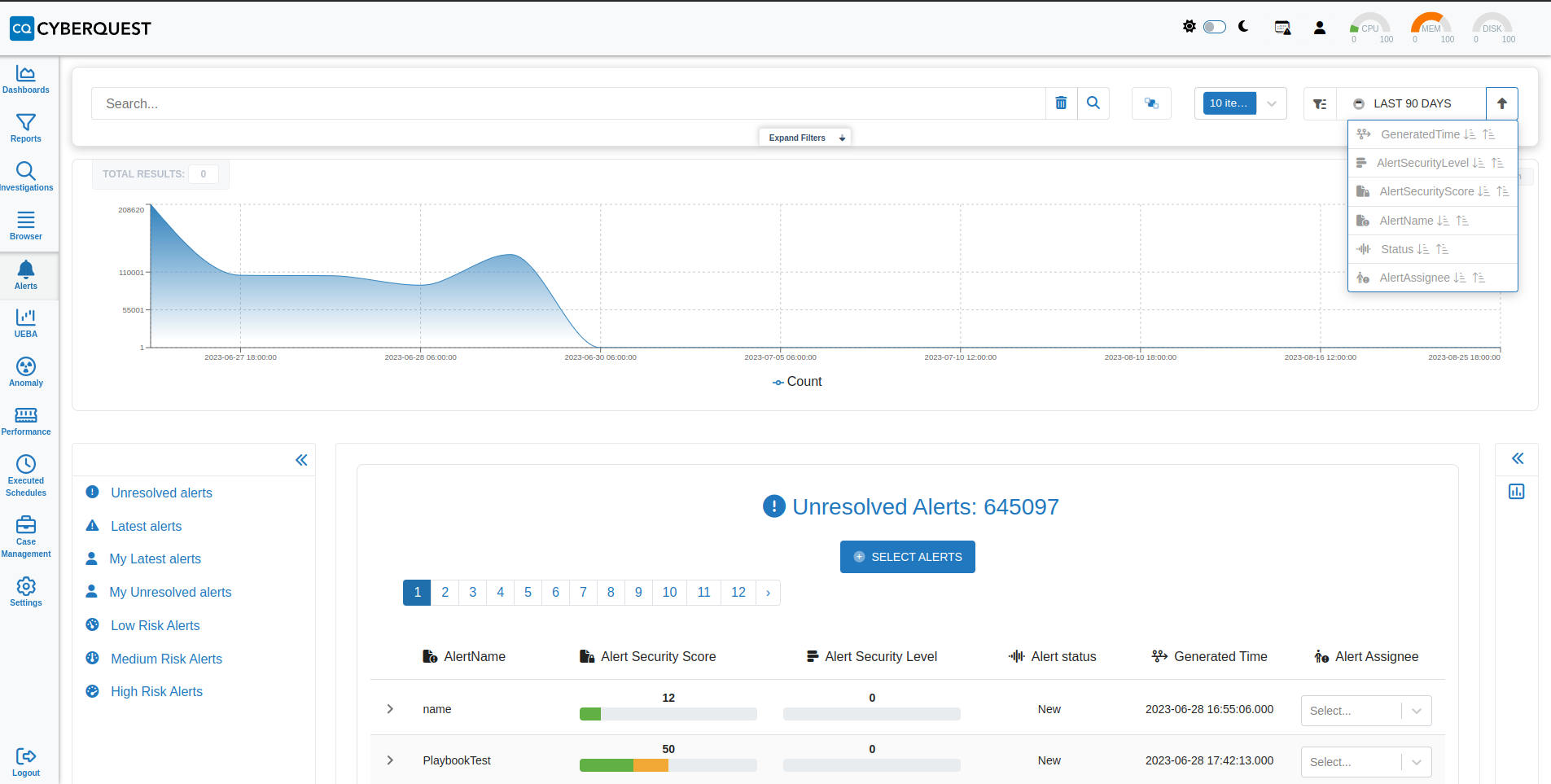Viewport: 1551px width, 784px height.
Task: Select Low Risk Alerts
Action: [x=156, y=625]
